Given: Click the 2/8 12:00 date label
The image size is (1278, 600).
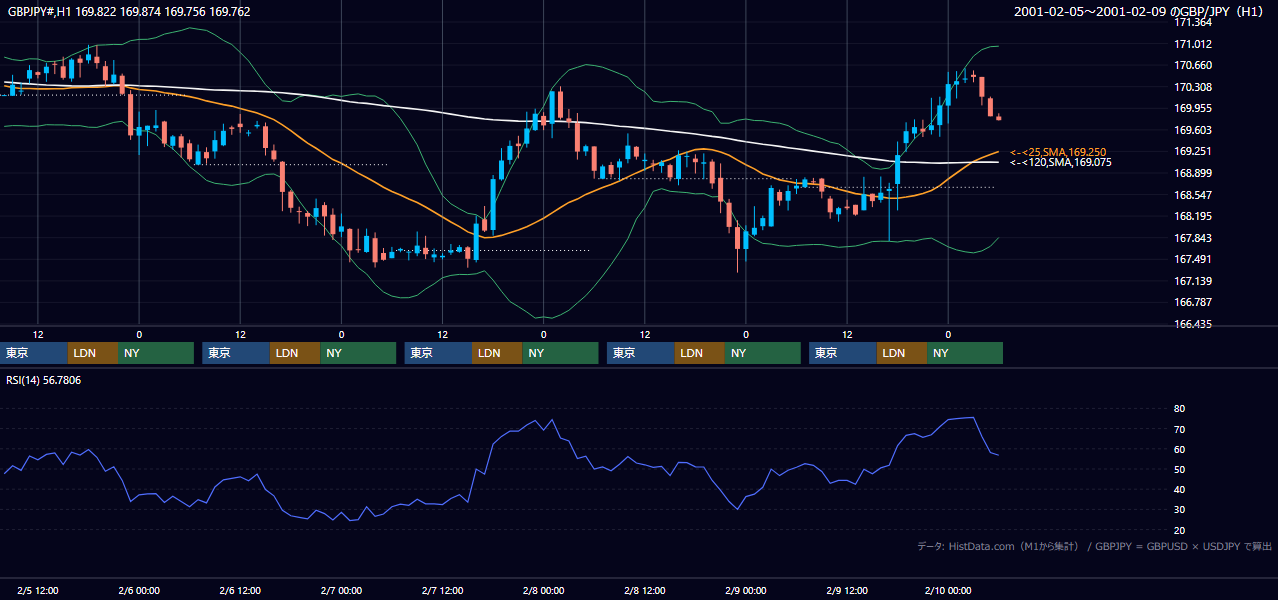Looking at the screenshot, I should (x=644, y=590).
